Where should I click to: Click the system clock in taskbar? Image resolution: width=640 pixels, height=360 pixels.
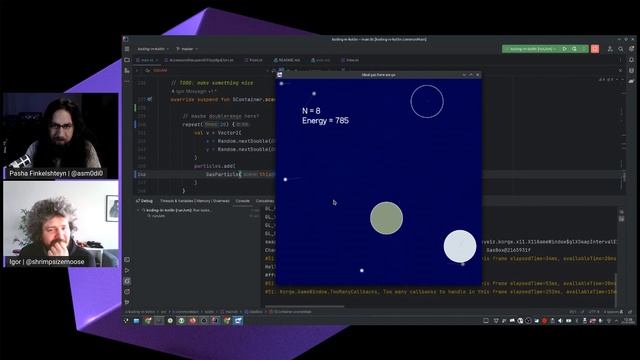(629, 321)
